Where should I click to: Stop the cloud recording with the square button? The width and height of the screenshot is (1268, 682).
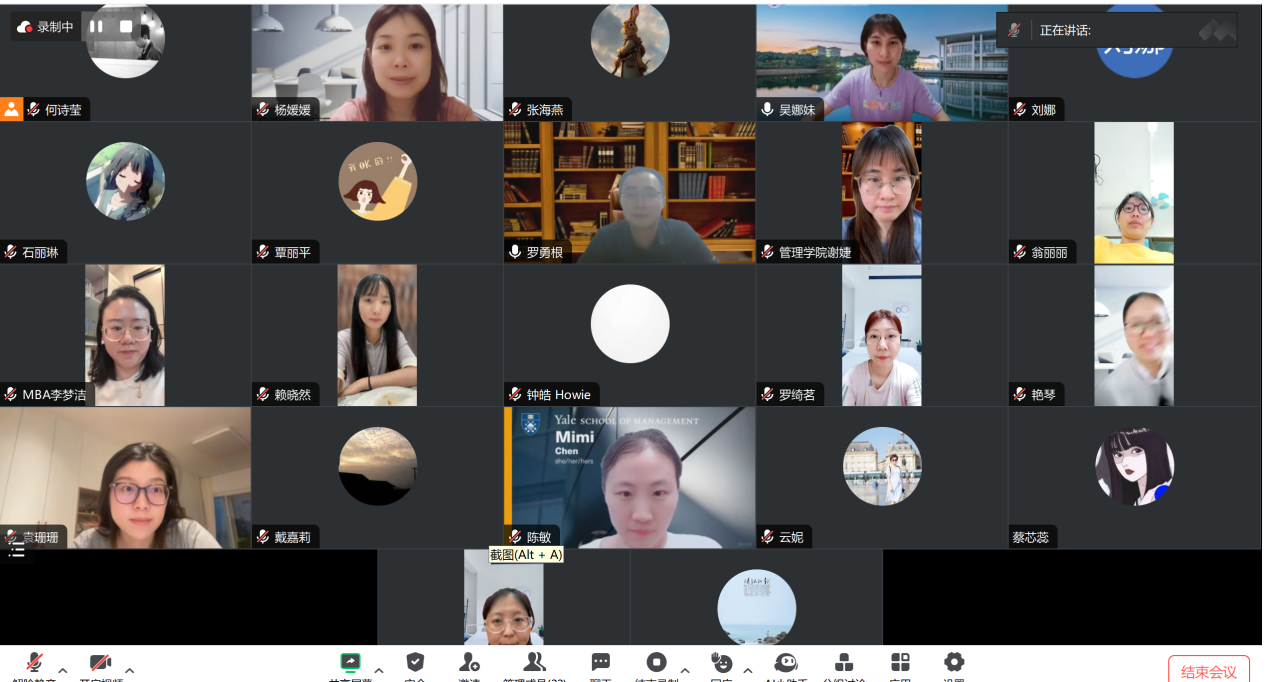[x=126, y=27]
